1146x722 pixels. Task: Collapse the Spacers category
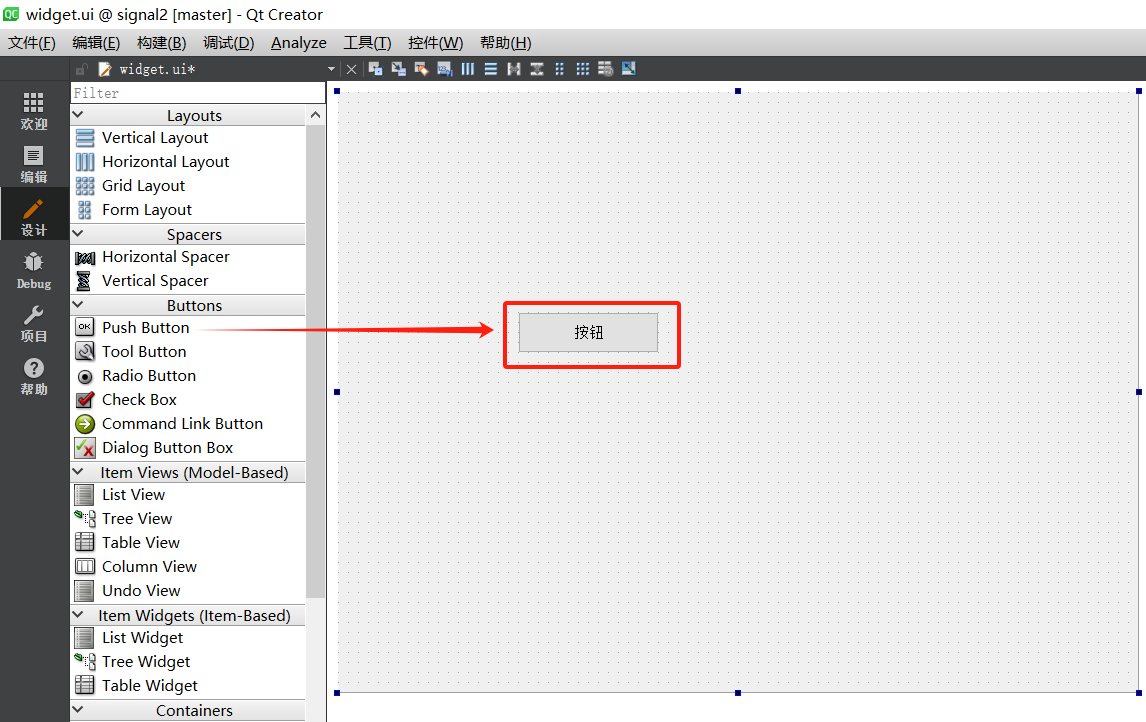[x=78, y=234]
